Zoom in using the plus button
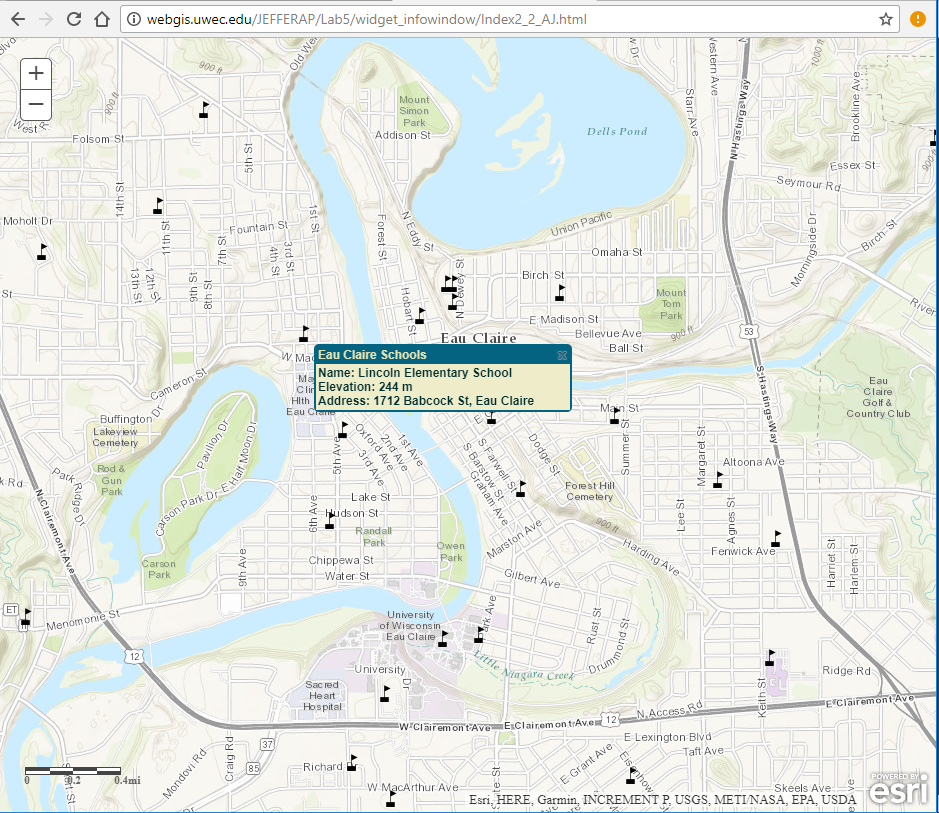Image resolution: width=939 pixels, height=813 pixels. pyautogui.click(x=35, y=72)
